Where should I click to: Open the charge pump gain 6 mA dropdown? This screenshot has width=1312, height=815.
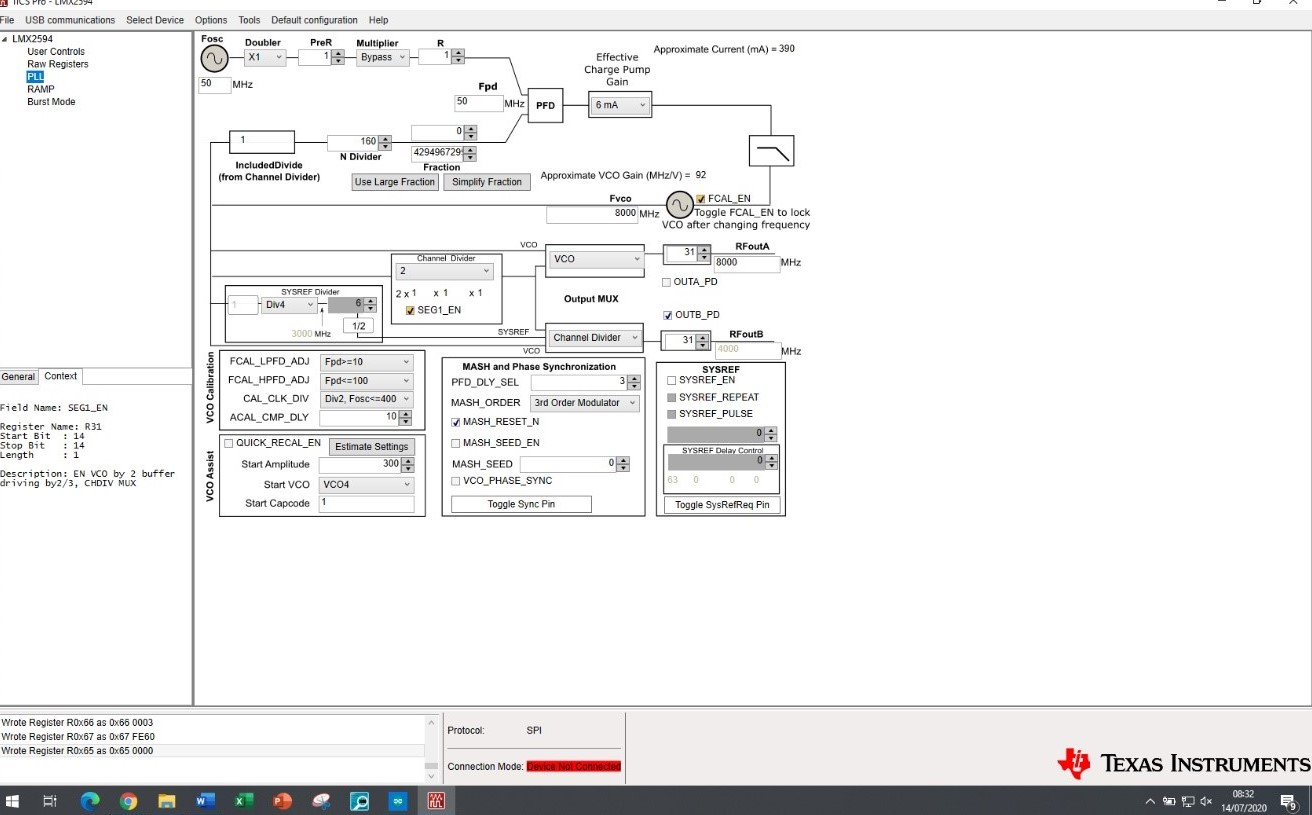pos(620,105)
